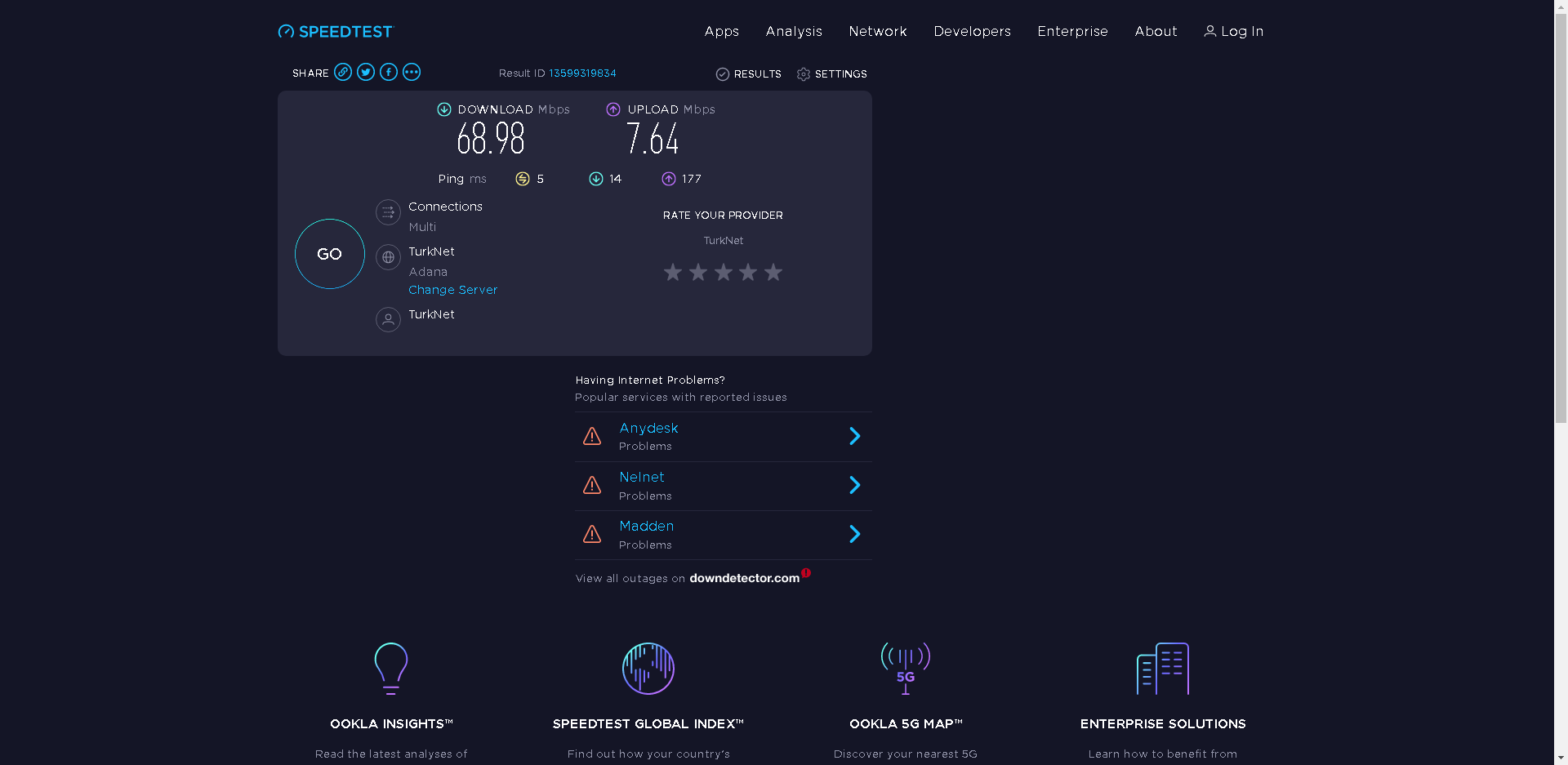Open the About menu
This screenshot has height=765, width=1568.
(x=1156, y=31)
